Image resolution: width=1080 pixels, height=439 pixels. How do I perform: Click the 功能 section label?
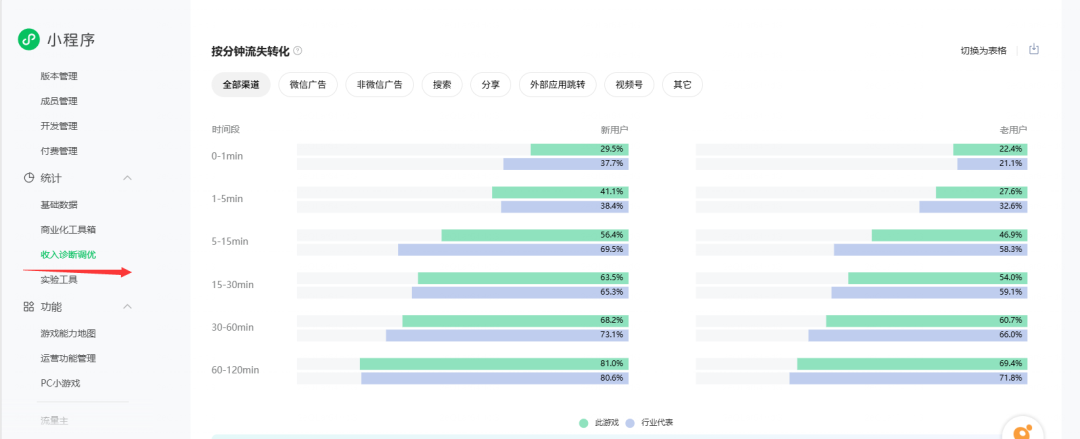[51, 307]
